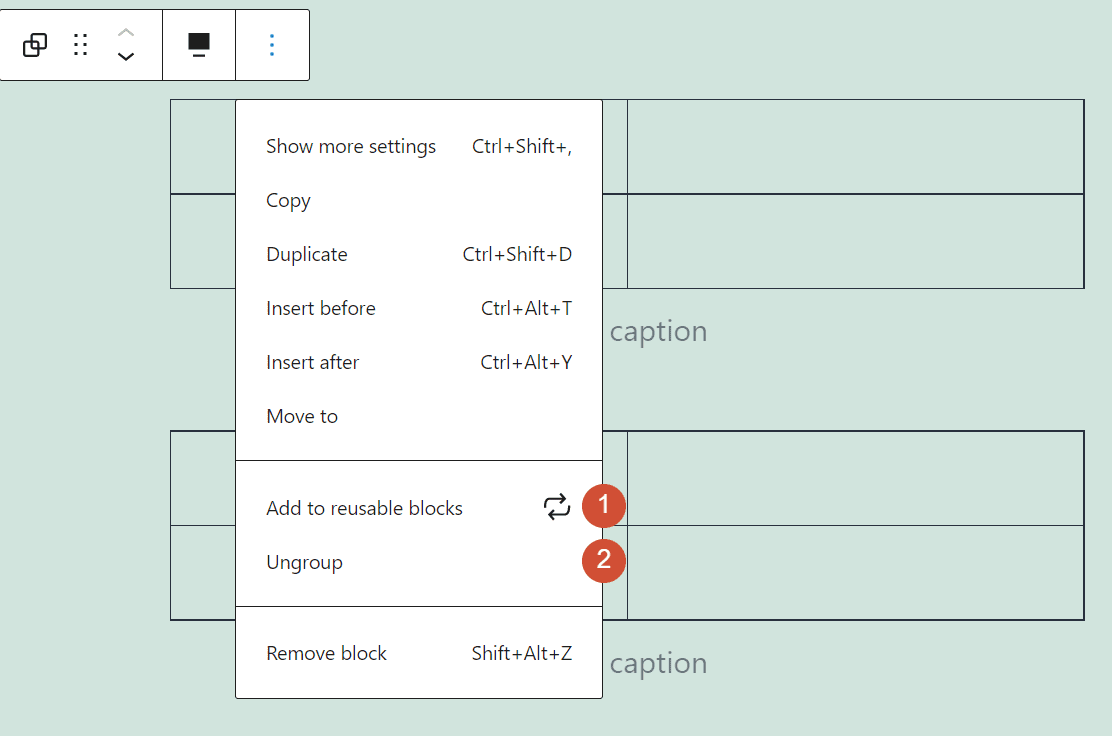Choose Insert after from the menu

tap(312, 362)
